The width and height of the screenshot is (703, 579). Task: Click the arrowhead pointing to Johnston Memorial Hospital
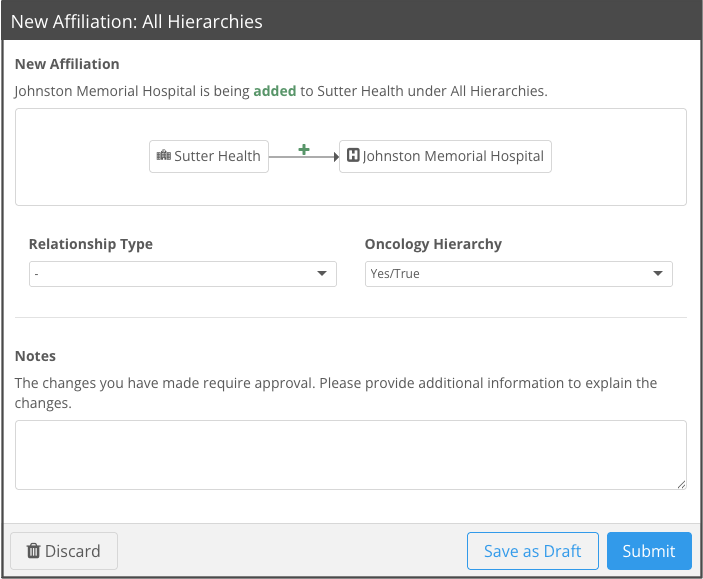[x=334, y=157]
